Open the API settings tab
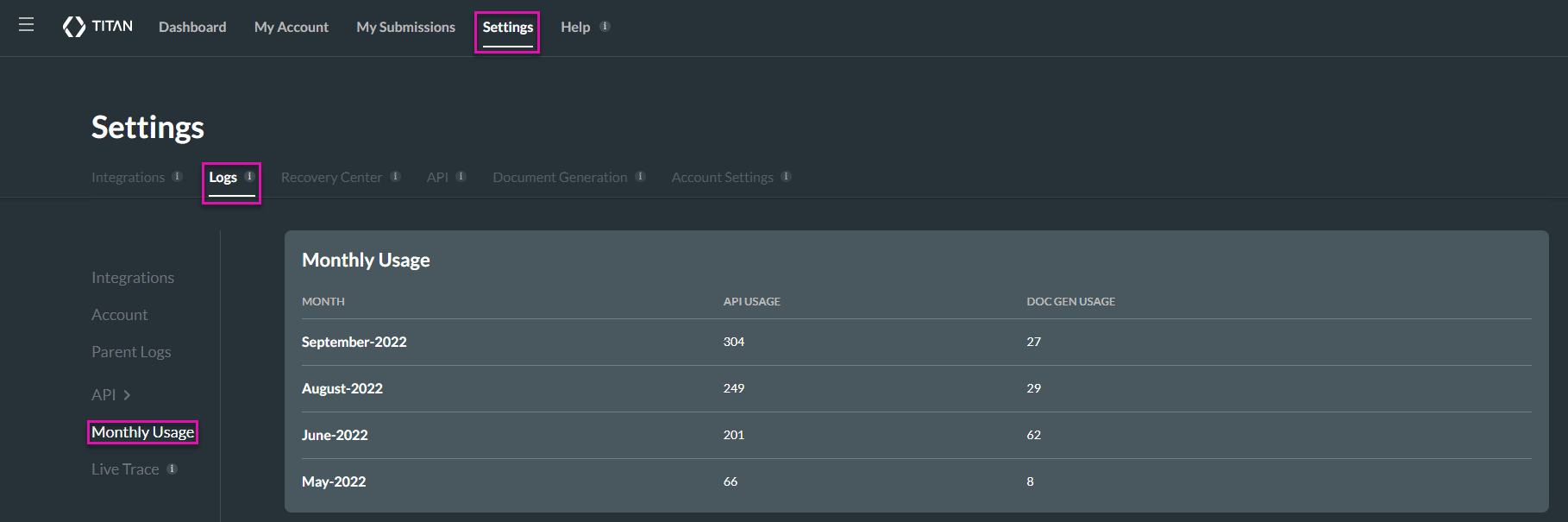Image resolution: width=1568 pixels, height=522 pixels. pyautogui.click(x=437, y=177)
